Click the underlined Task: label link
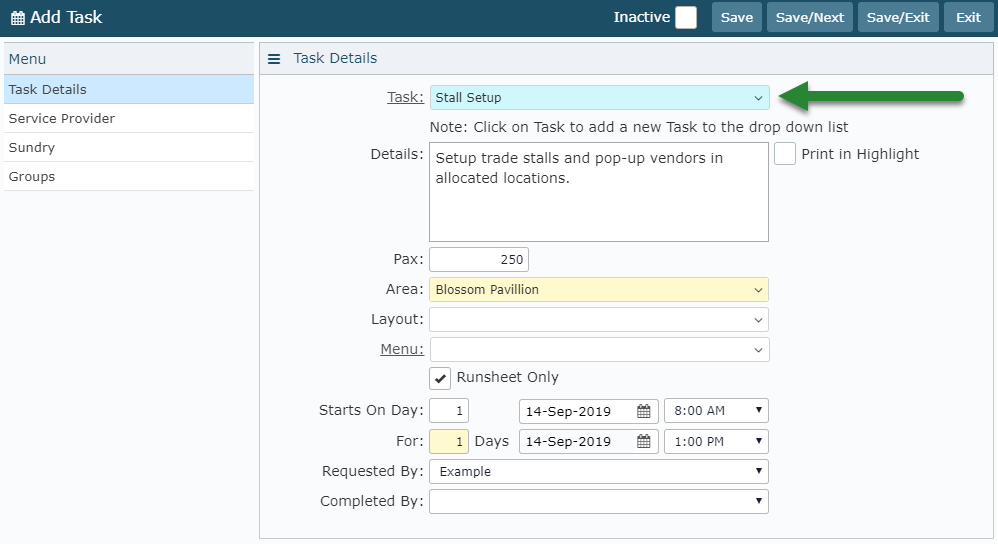Screen dimensions: 998x544 [405, 97]
